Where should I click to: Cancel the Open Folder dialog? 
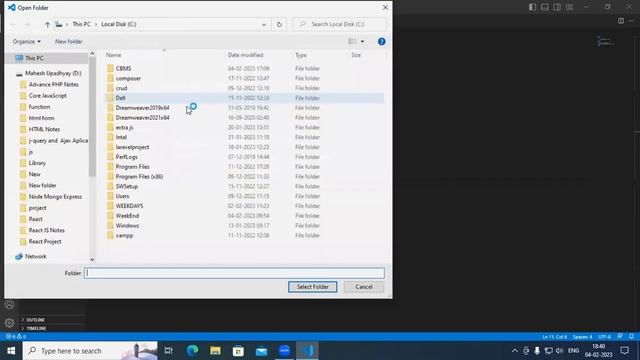[364, 287]
